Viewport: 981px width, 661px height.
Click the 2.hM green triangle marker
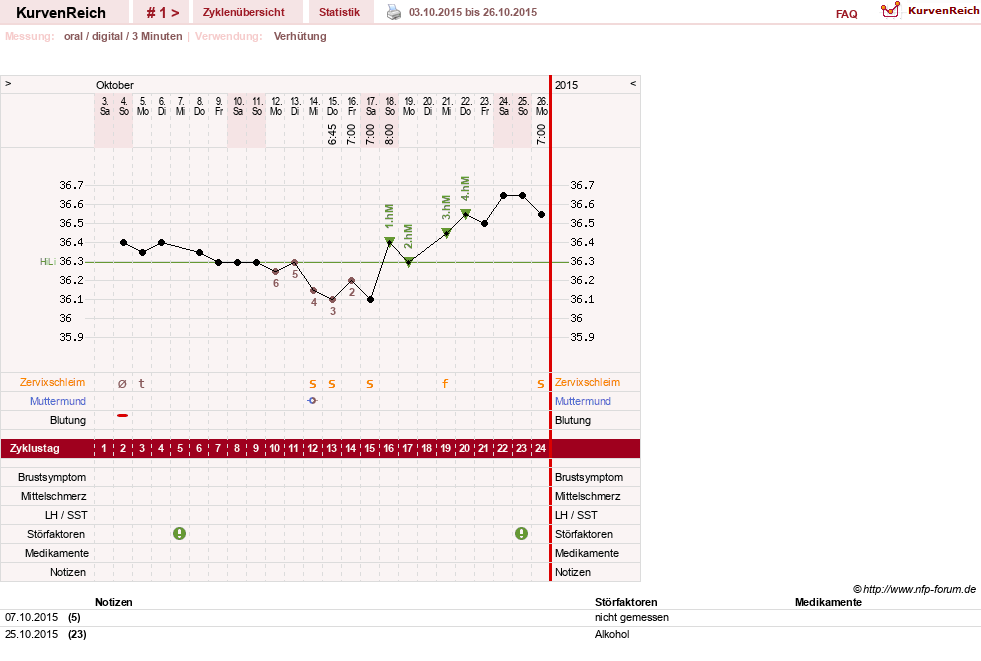[x=409, y=262]
